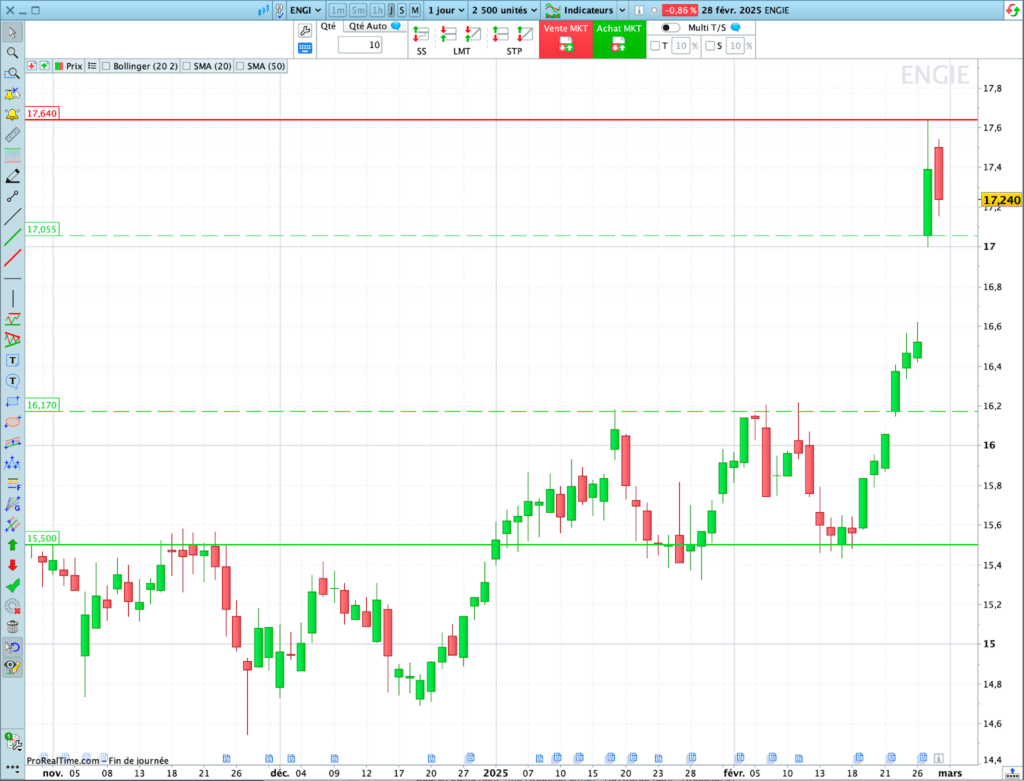Click the trading wrench settings icon
The image size is (1024, 781).
tap(305, 30)
